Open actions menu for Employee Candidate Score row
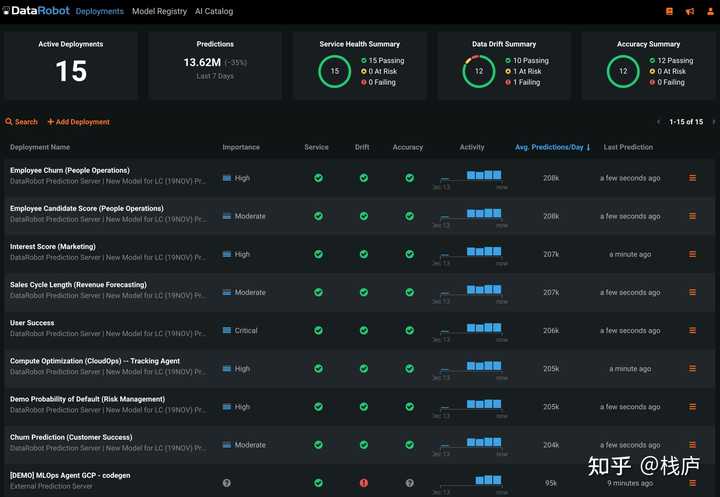Screen dimensions: 720x497 click(x=692, y=216)
